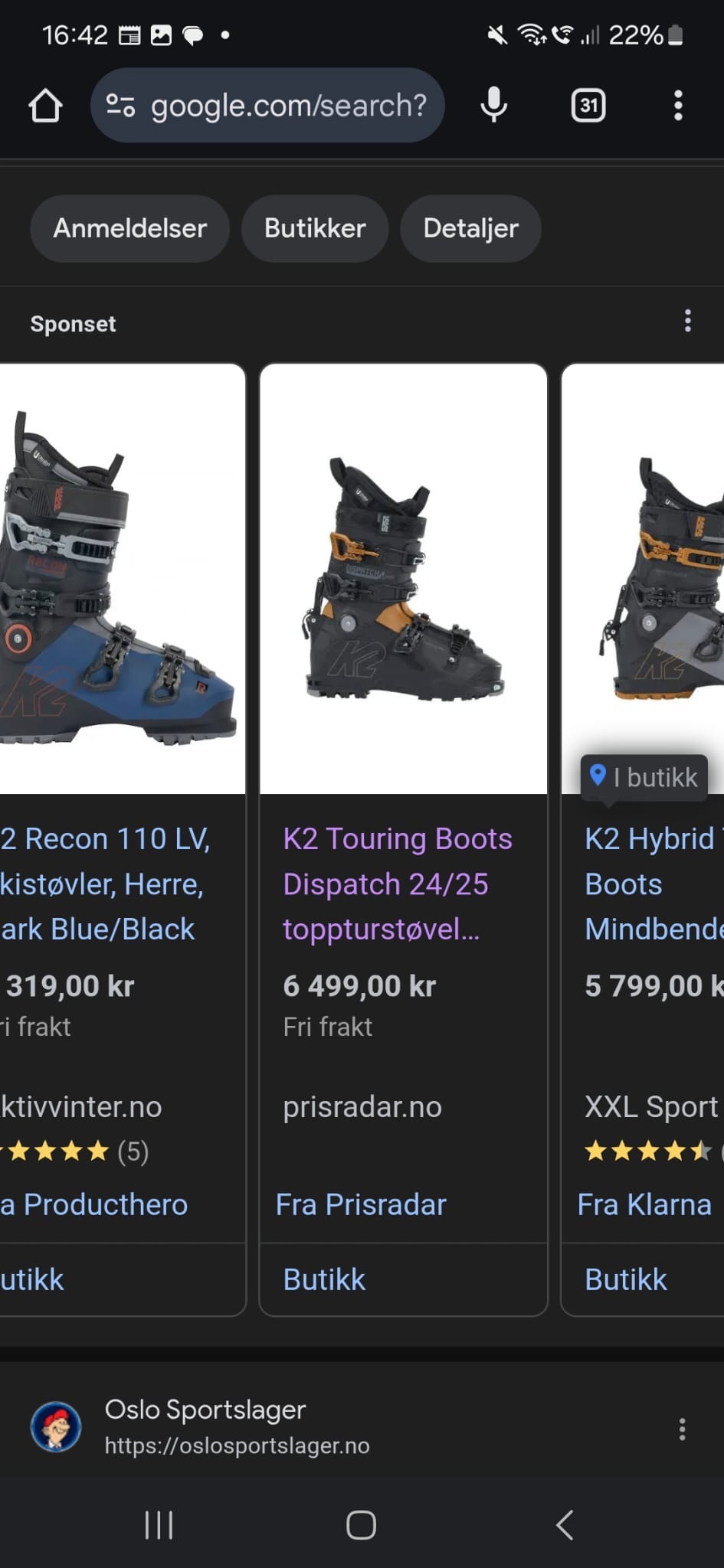Image resolution: width=724 pixels, height=1568 pixels.
Task: Tap the Fra Klarna link
Action: click(644, 1204)
